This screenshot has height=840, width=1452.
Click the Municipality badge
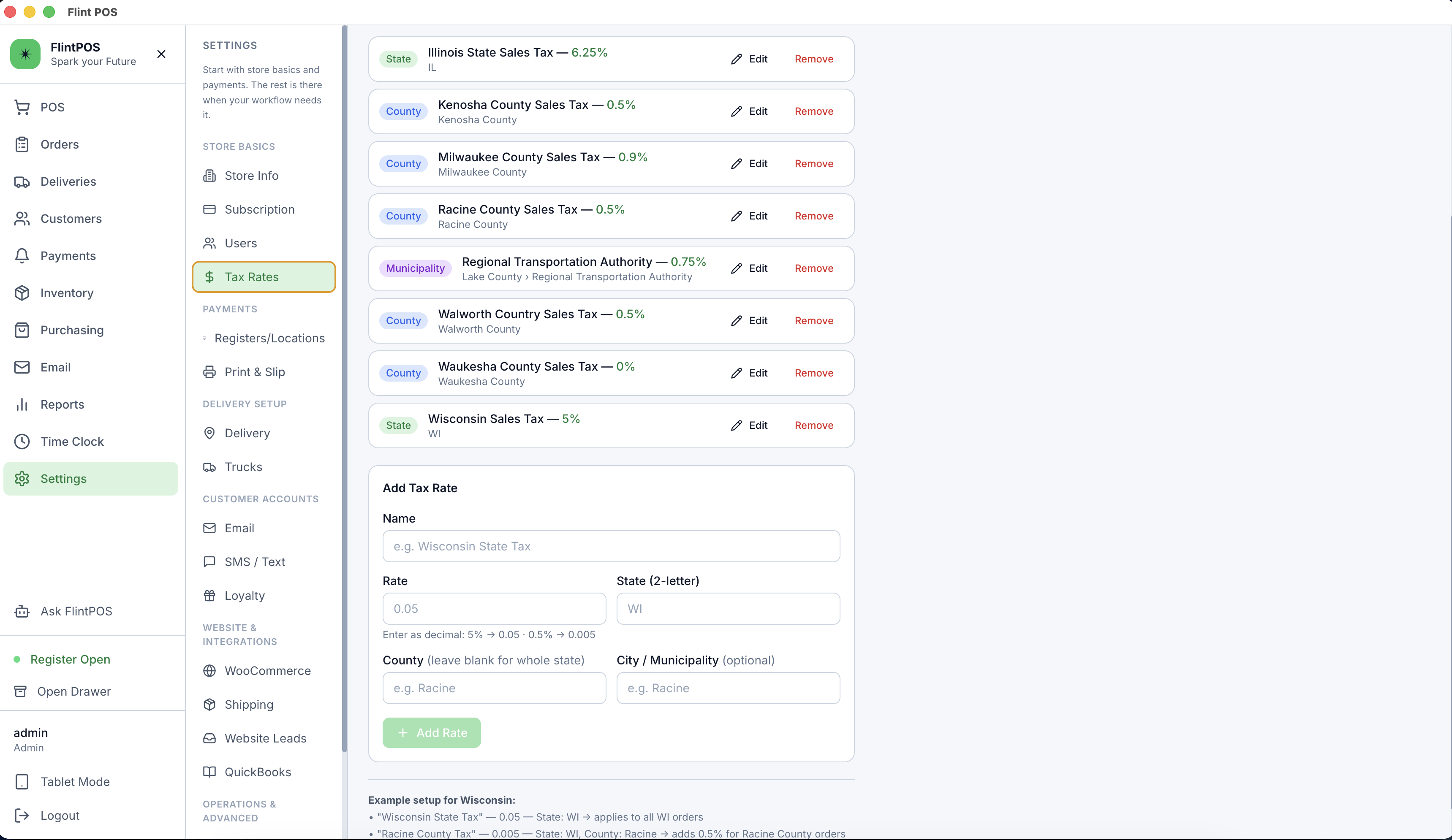pyautogui.click(x=415, y=268)
